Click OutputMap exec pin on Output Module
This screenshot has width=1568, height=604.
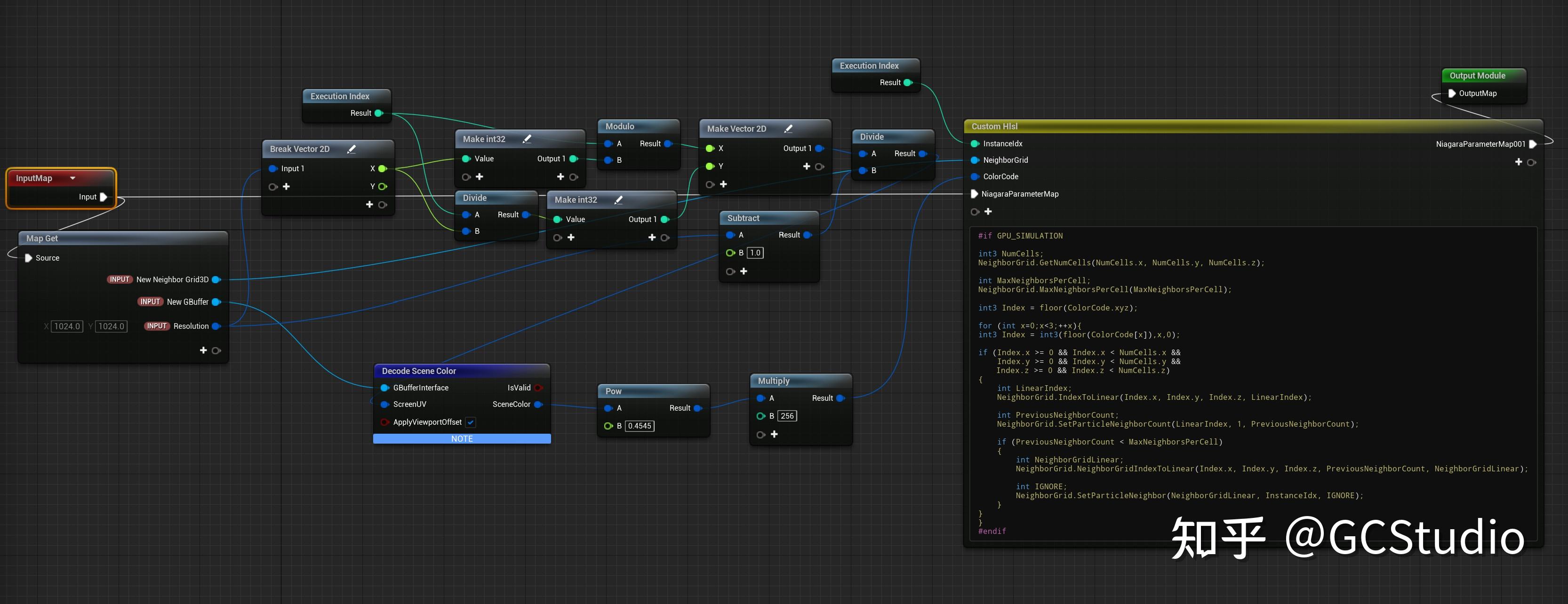coord(1452,94)
